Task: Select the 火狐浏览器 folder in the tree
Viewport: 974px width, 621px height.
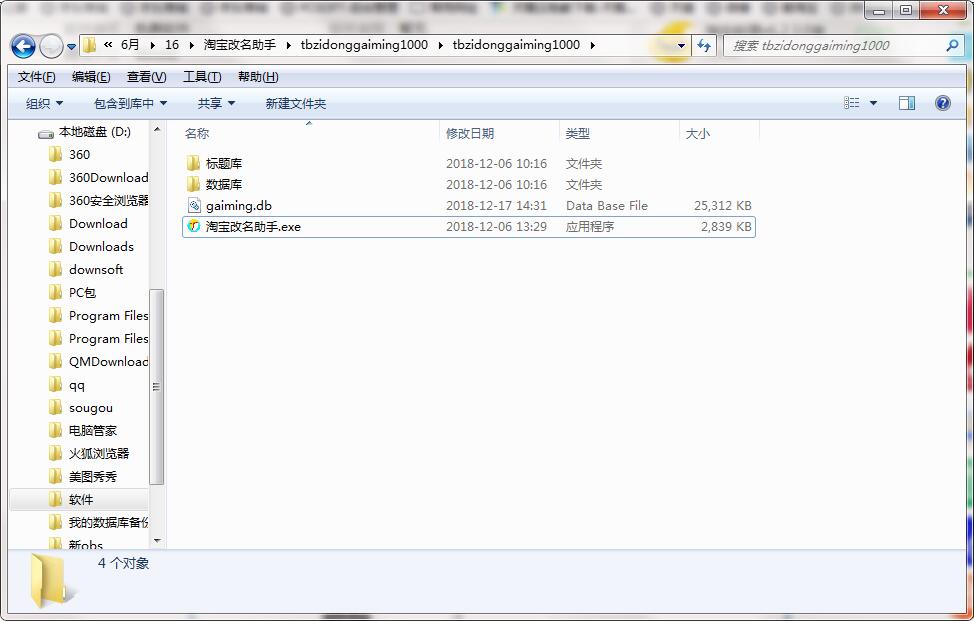Action: [99, 453]
